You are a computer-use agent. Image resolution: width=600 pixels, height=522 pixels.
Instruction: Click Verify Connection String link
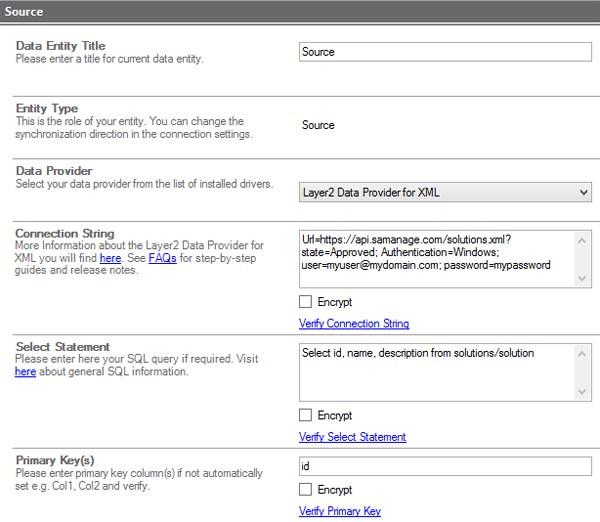click(x=353, y=323)
